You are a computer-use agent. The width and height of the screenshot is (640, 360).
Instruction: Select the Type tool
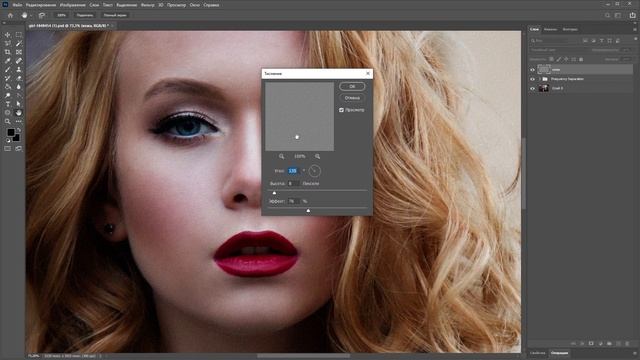(x=8, y=104)
